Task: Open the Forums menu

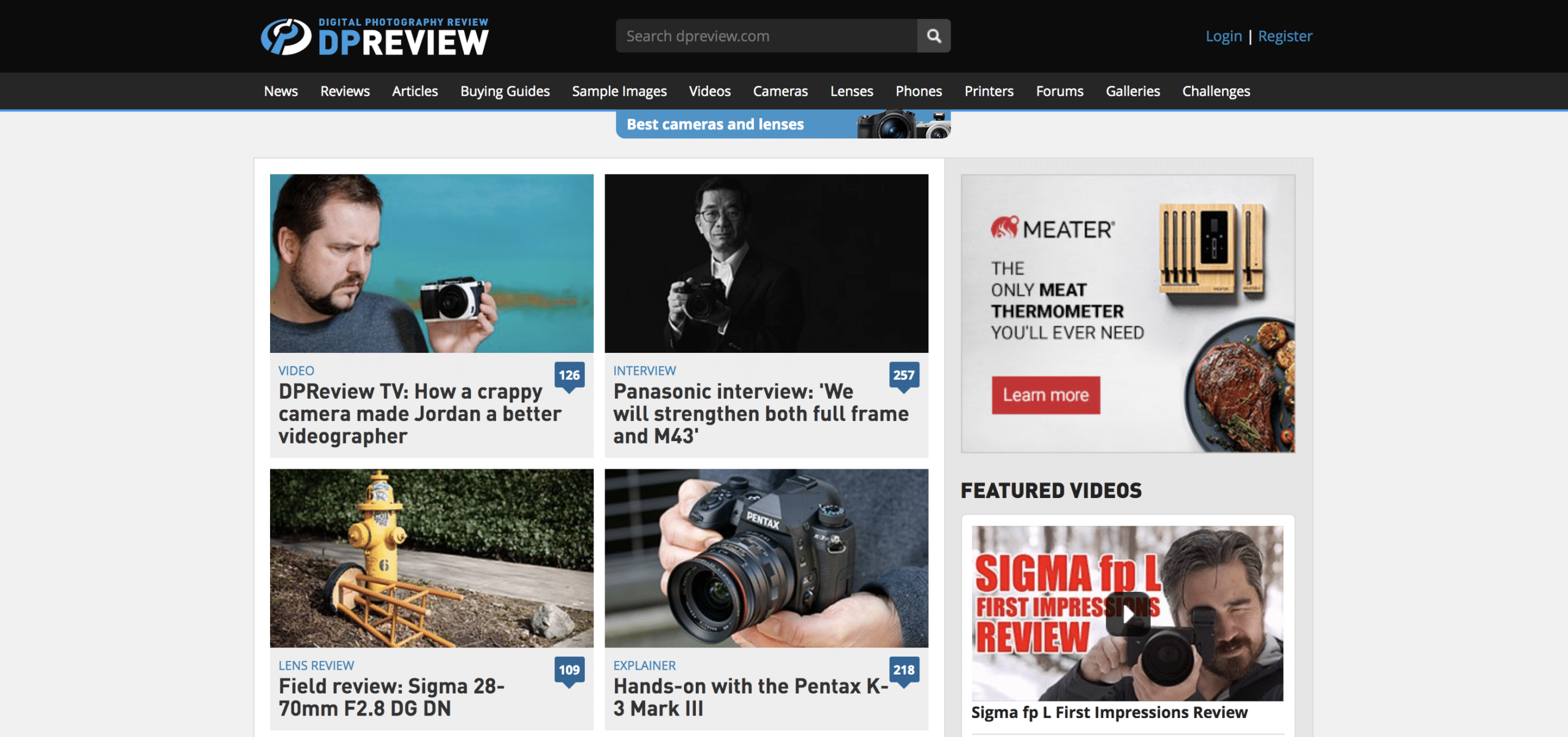Action: 1060,91
